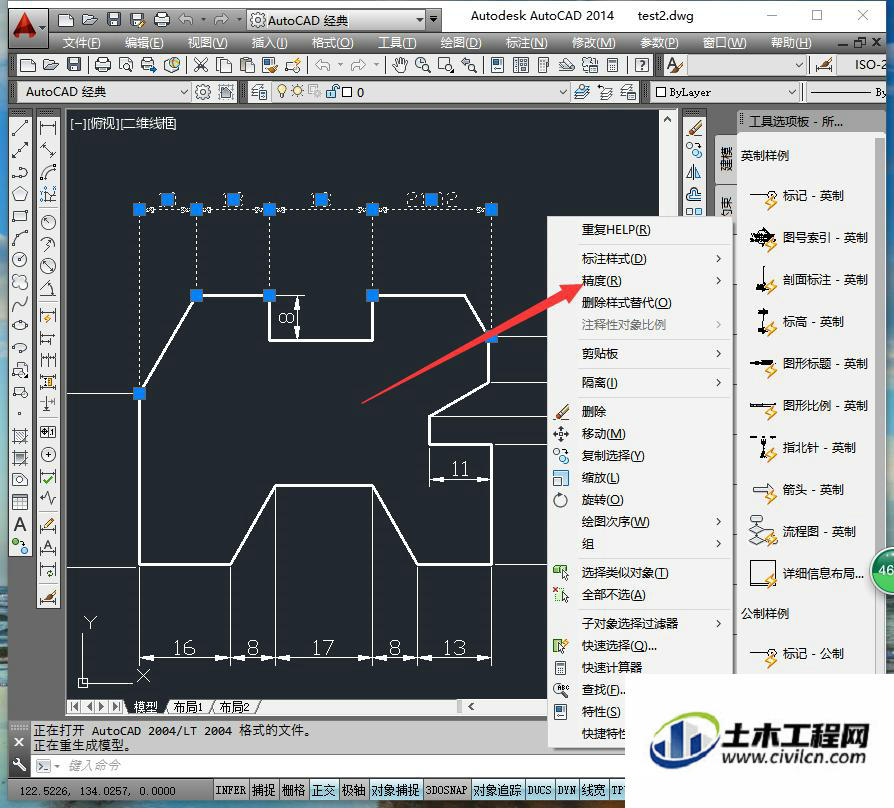Expand the 标注样式(D) submenu
Screen dimensions: 894x808
[x=640, y=259]
